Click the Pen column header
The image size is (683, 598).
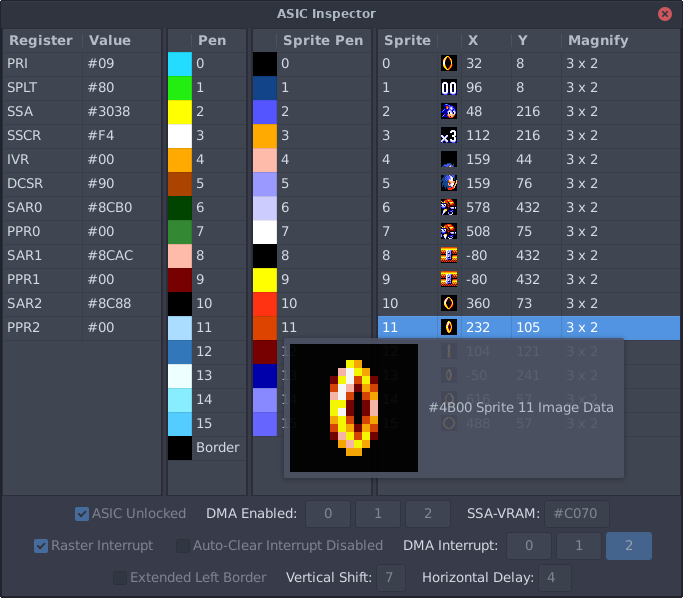(x=219, y=41)
